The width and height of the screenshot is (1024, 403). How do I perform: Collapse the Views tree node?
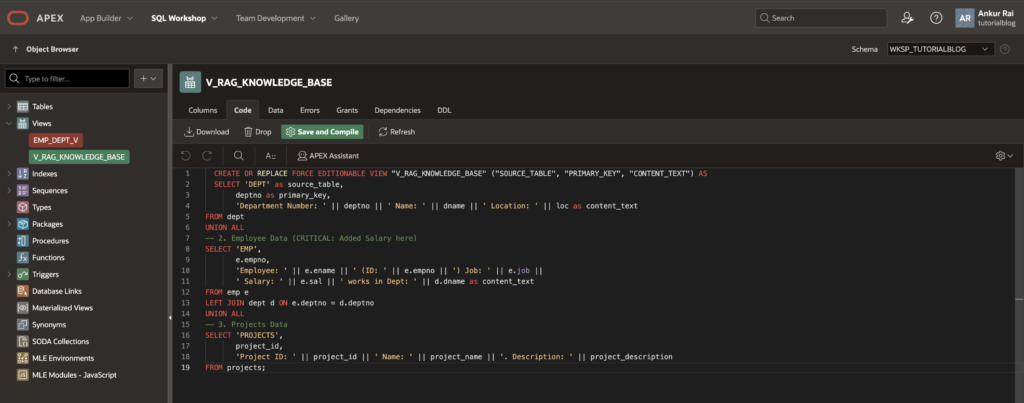click(x=10, y=123)
